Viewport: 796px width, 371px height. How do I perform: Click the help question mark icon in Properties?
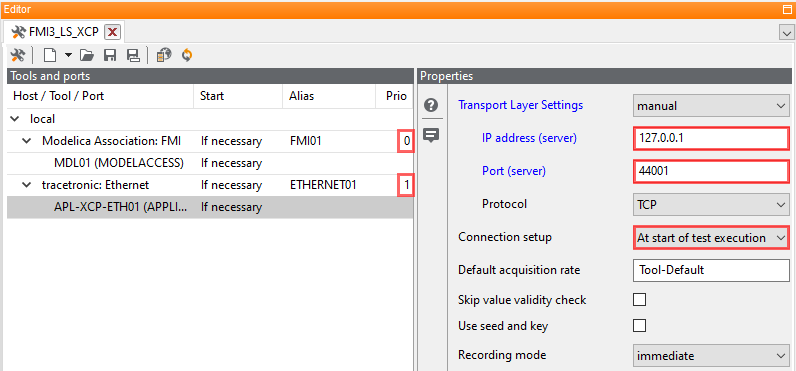pyautogui.click(x=431, y=106)
